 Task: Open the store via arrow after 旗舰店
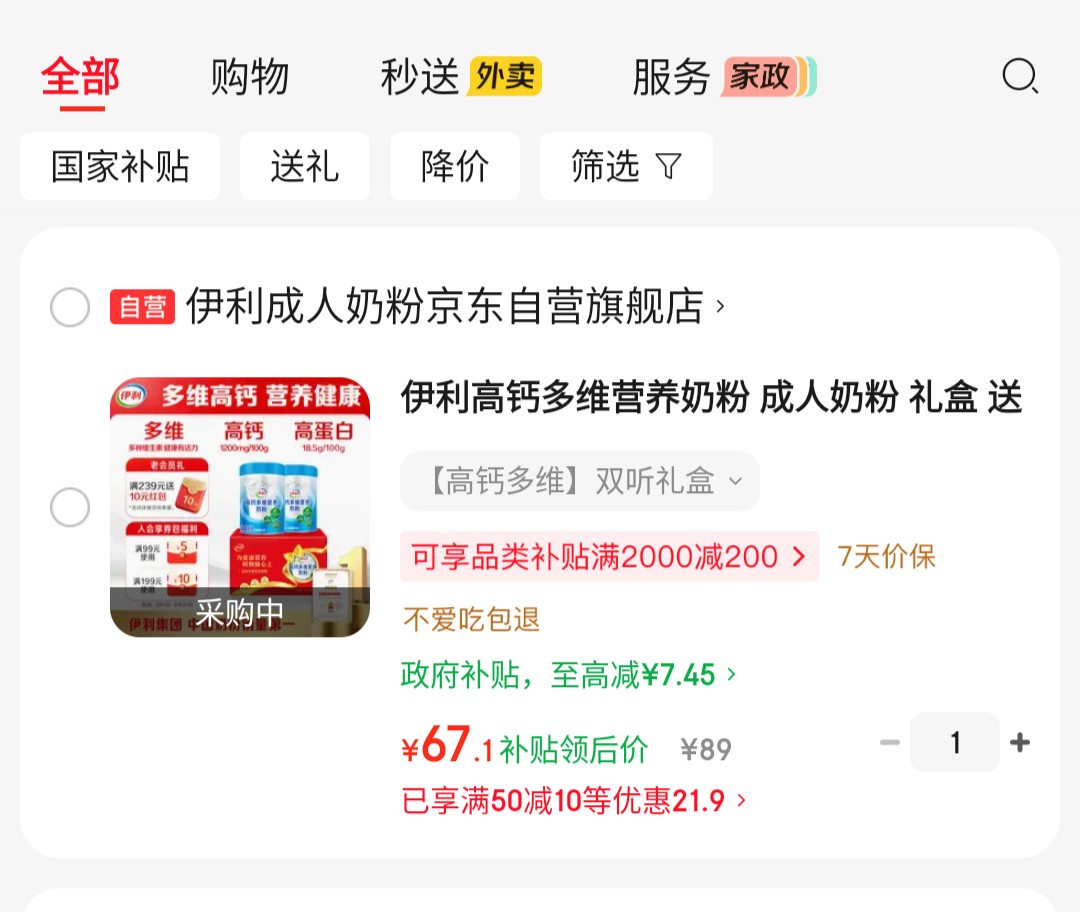pos(720,307)
